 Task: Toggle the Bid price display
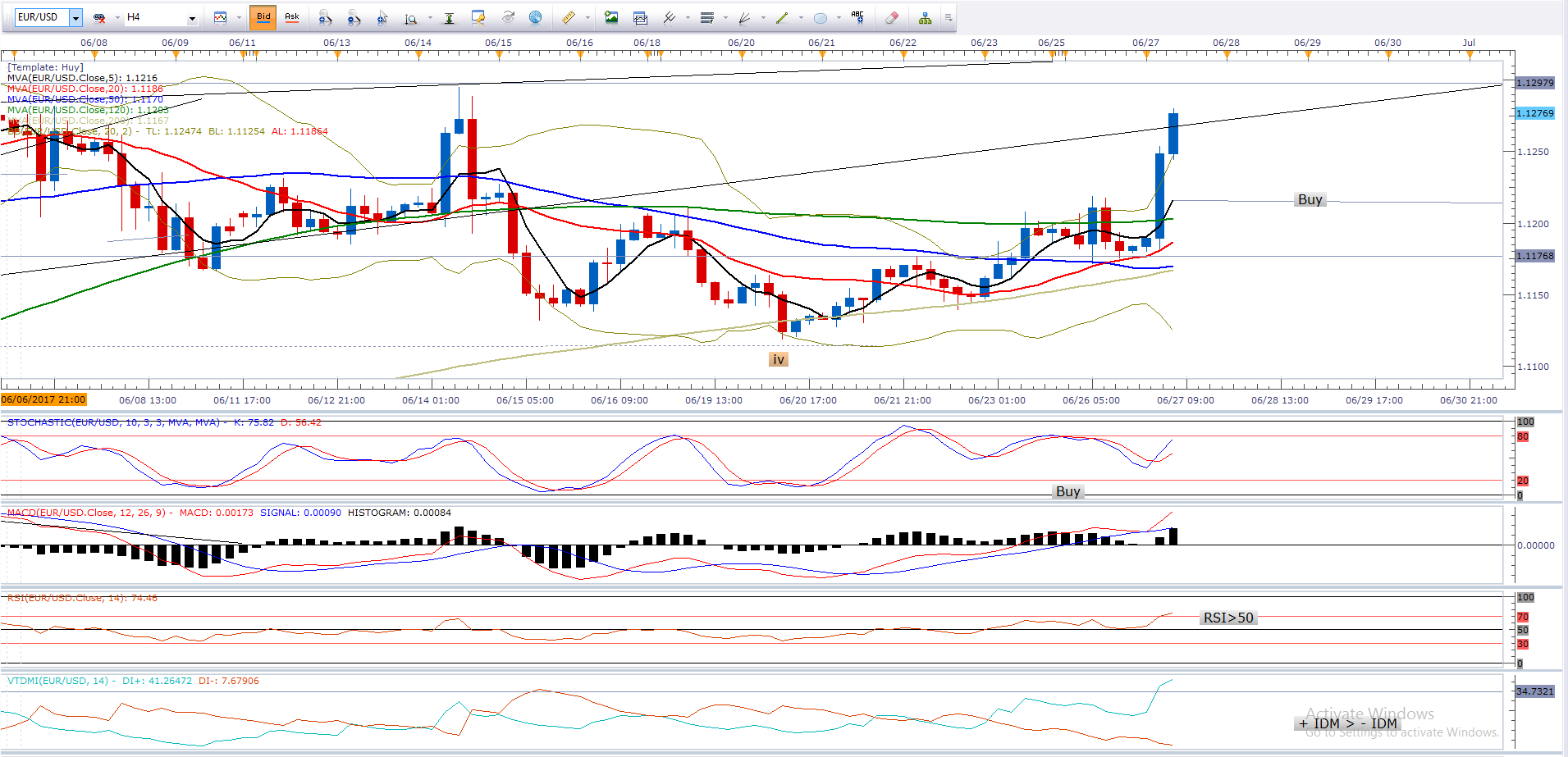click(x=263, y=17)
